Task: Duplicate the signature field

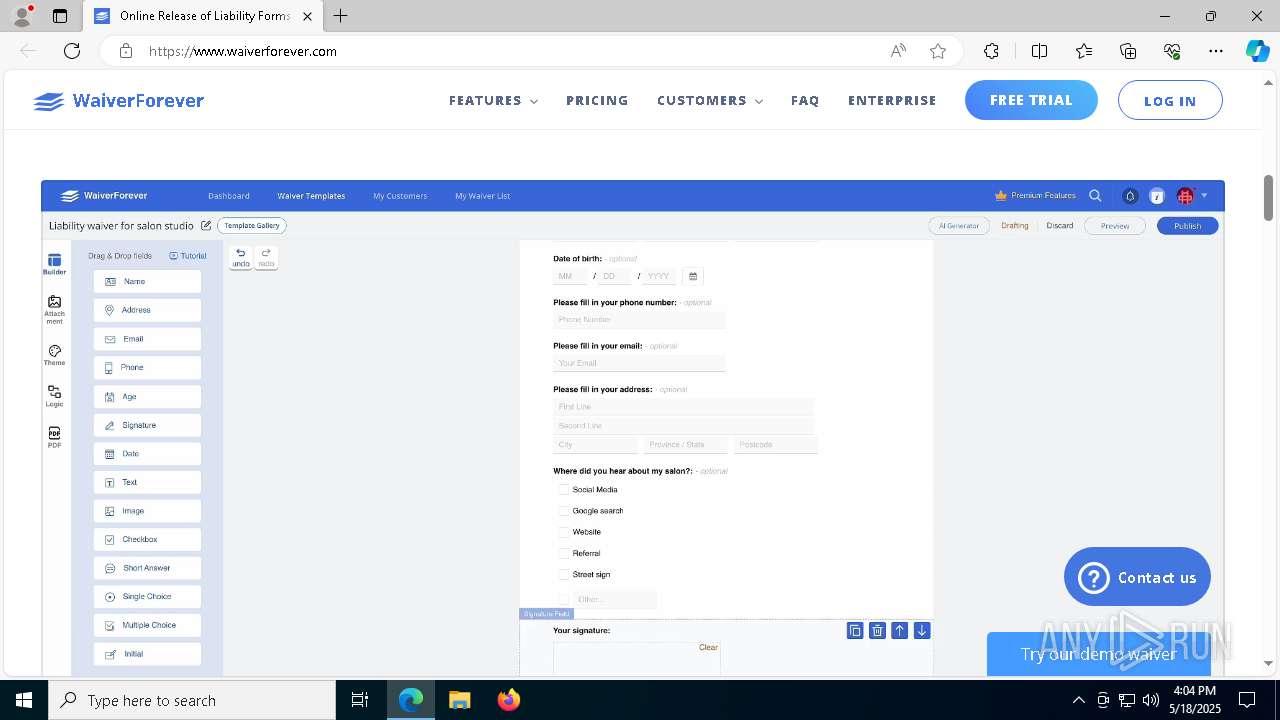Action: pyautogui.click(x=855, y=630)
